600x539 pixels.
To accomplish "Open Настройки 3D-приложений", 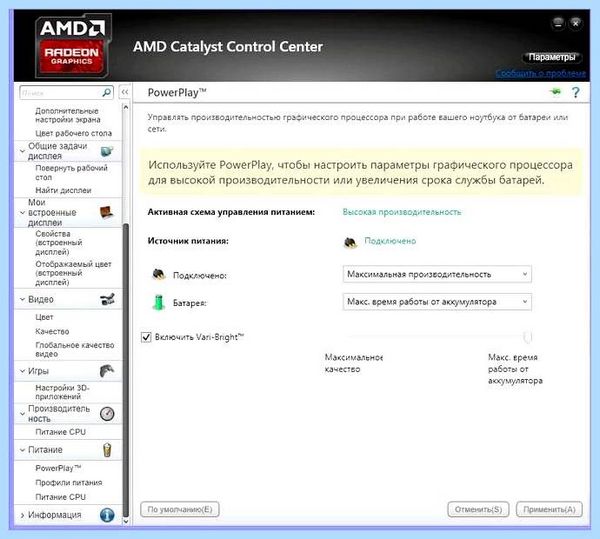I will click(62, 392).
